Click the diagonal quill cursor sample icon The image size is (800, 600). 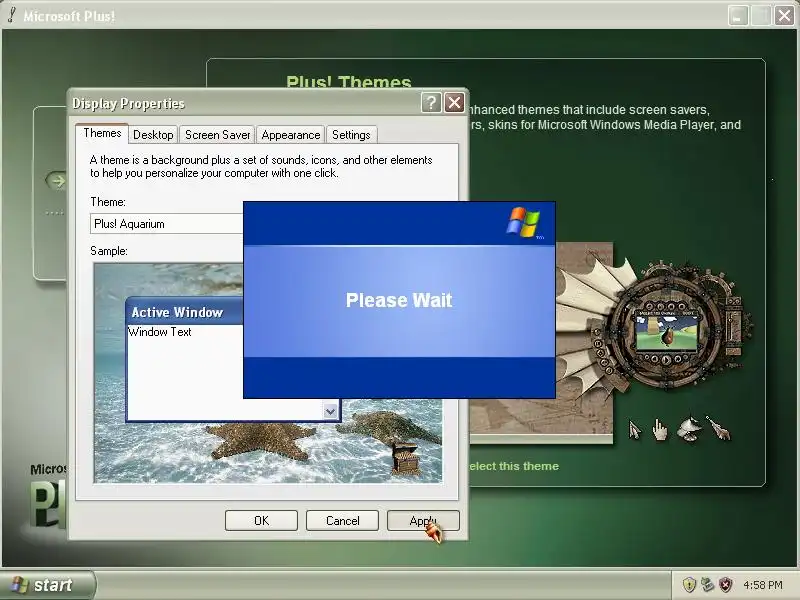718,428
